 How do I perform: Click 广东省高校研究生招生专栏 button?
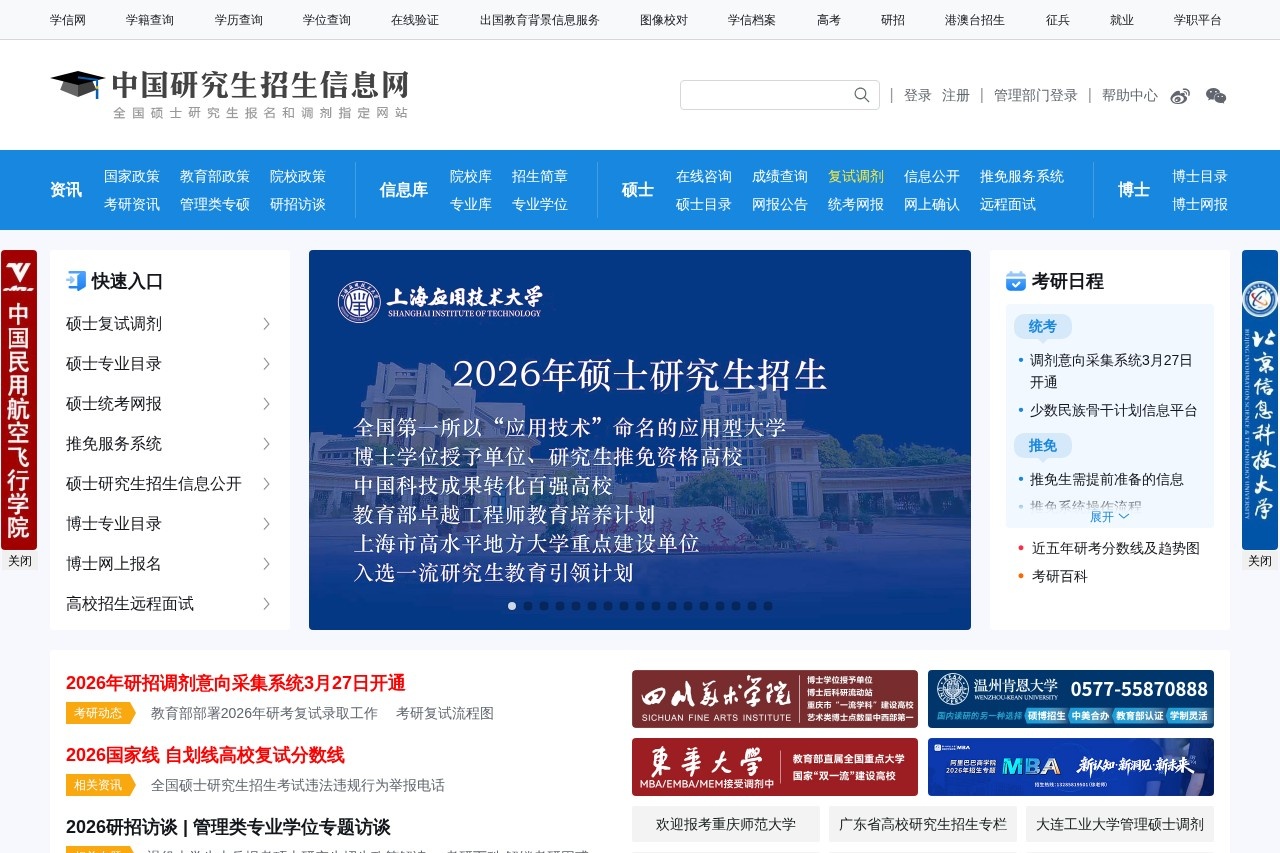tap(923, 824)
